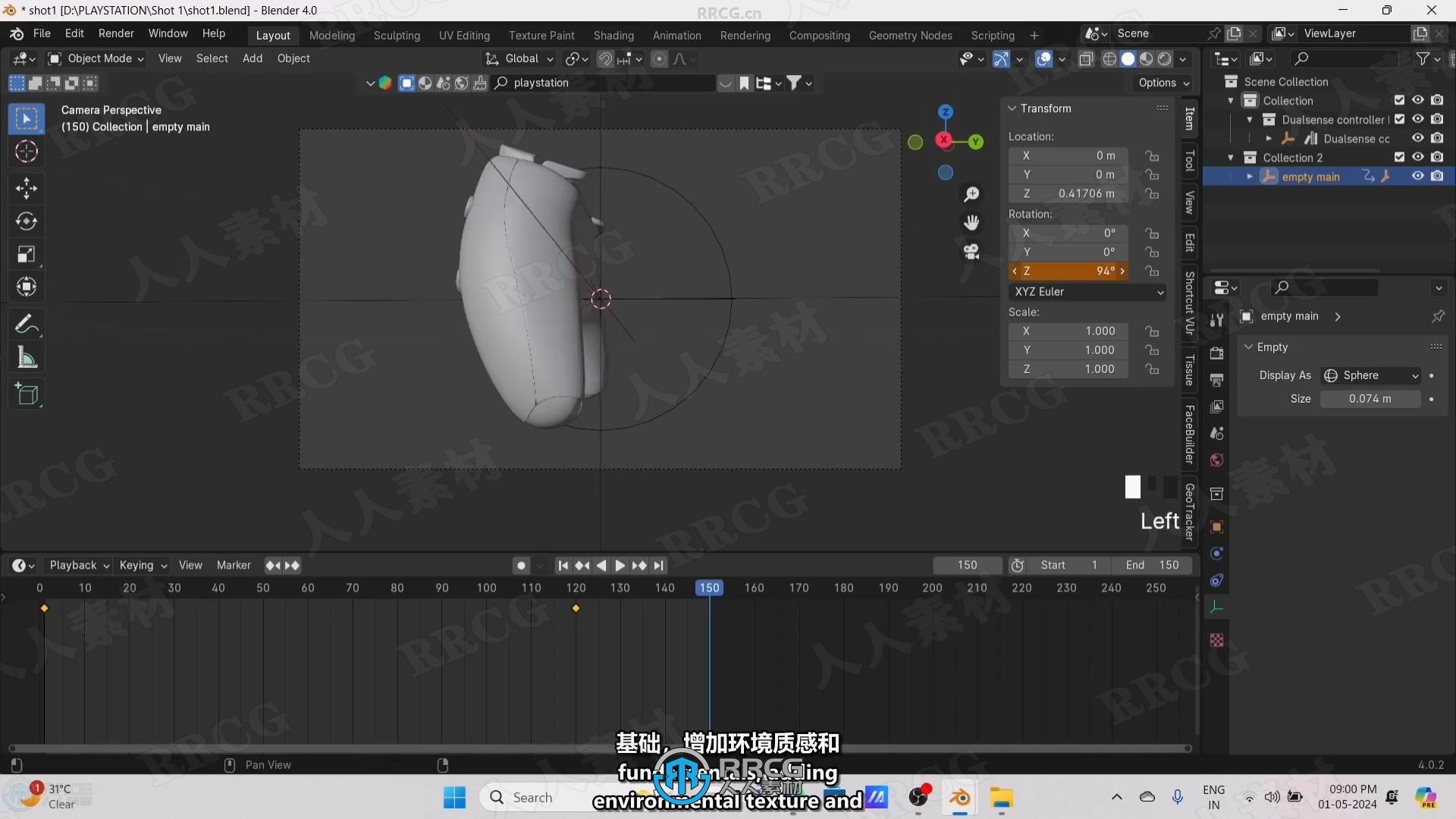Open the File menu

click(42, 33)
